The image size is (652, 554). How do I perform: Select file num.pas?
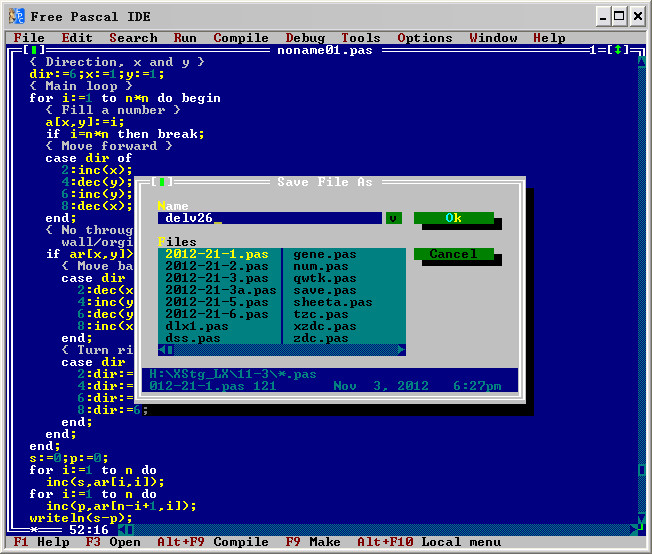click(321, 266)
